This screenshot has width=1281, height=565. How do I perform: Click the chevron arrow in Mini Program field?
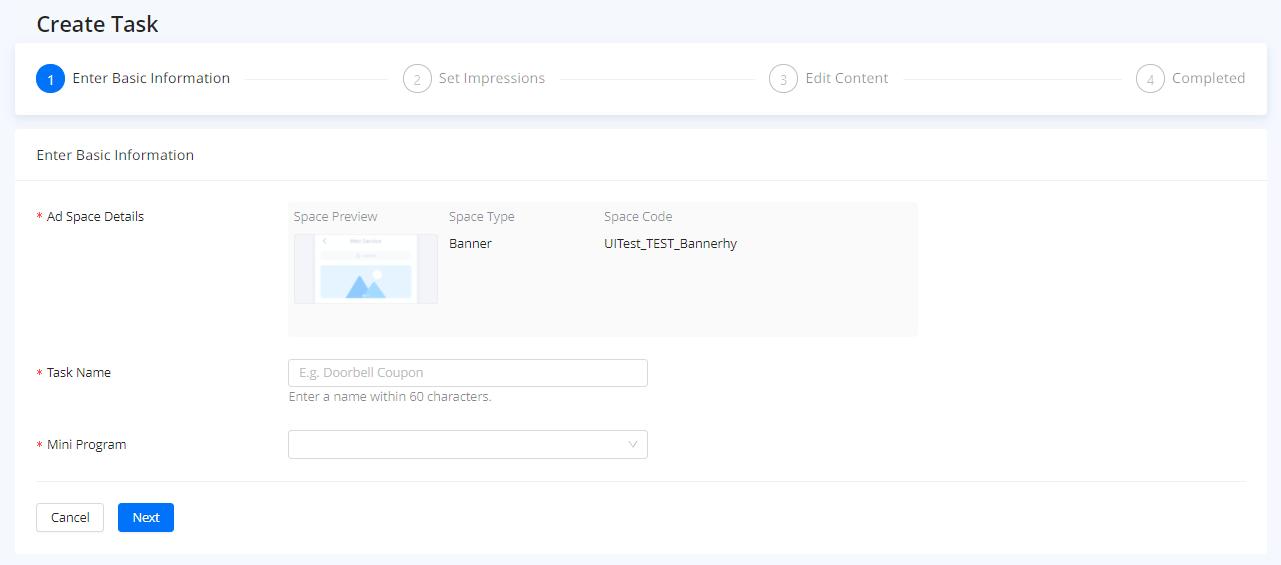(633, 445)
